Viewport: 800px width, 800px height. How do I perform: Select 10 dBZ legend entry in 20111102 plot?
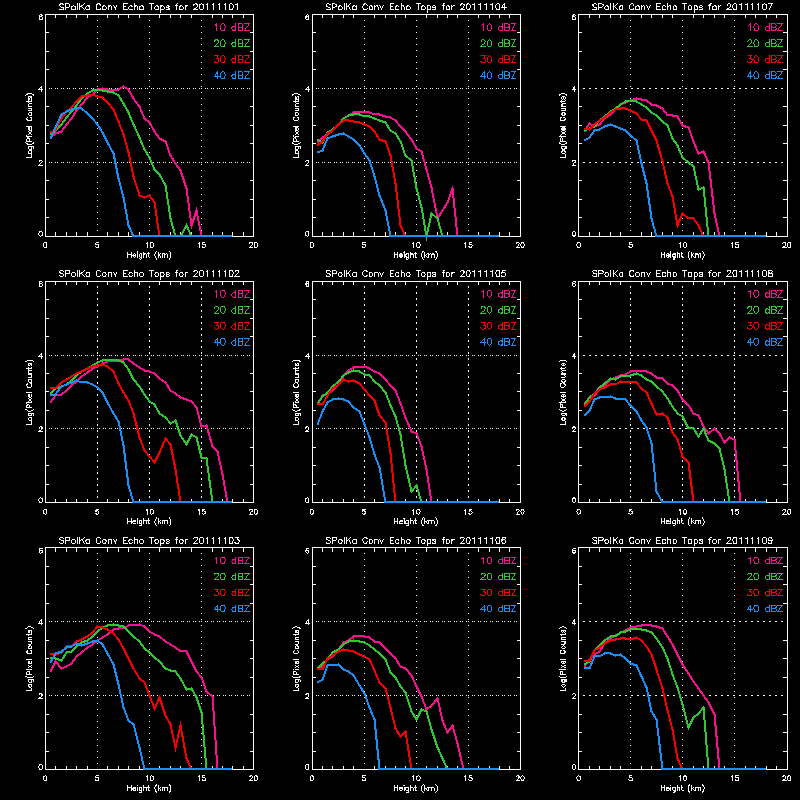[232, 294]
